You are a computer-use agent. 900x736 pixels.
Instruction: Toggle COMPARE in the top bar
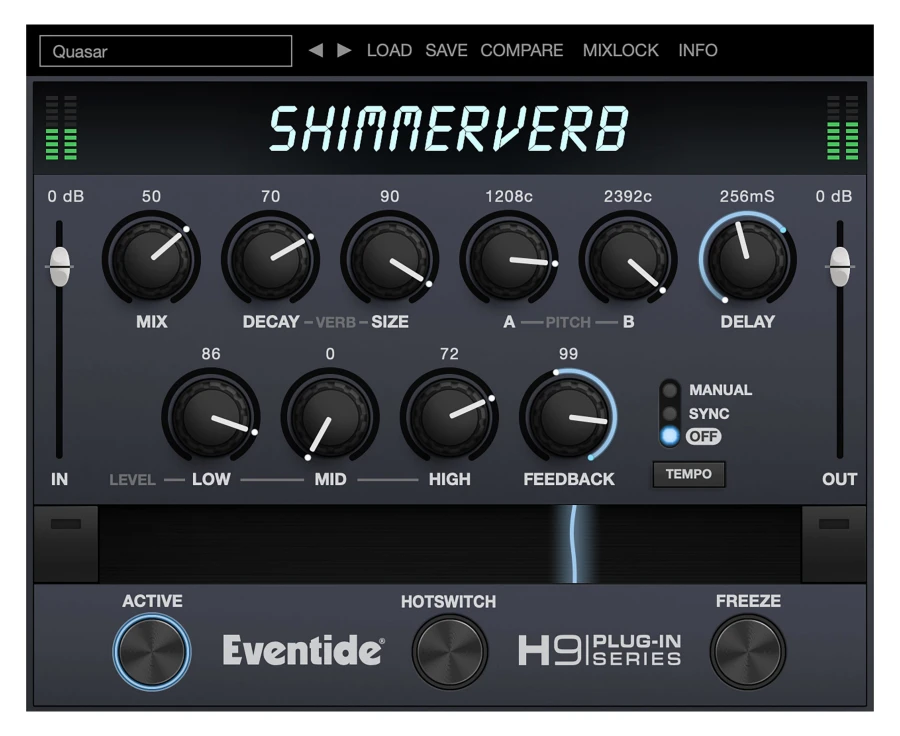tap(521, 51)
